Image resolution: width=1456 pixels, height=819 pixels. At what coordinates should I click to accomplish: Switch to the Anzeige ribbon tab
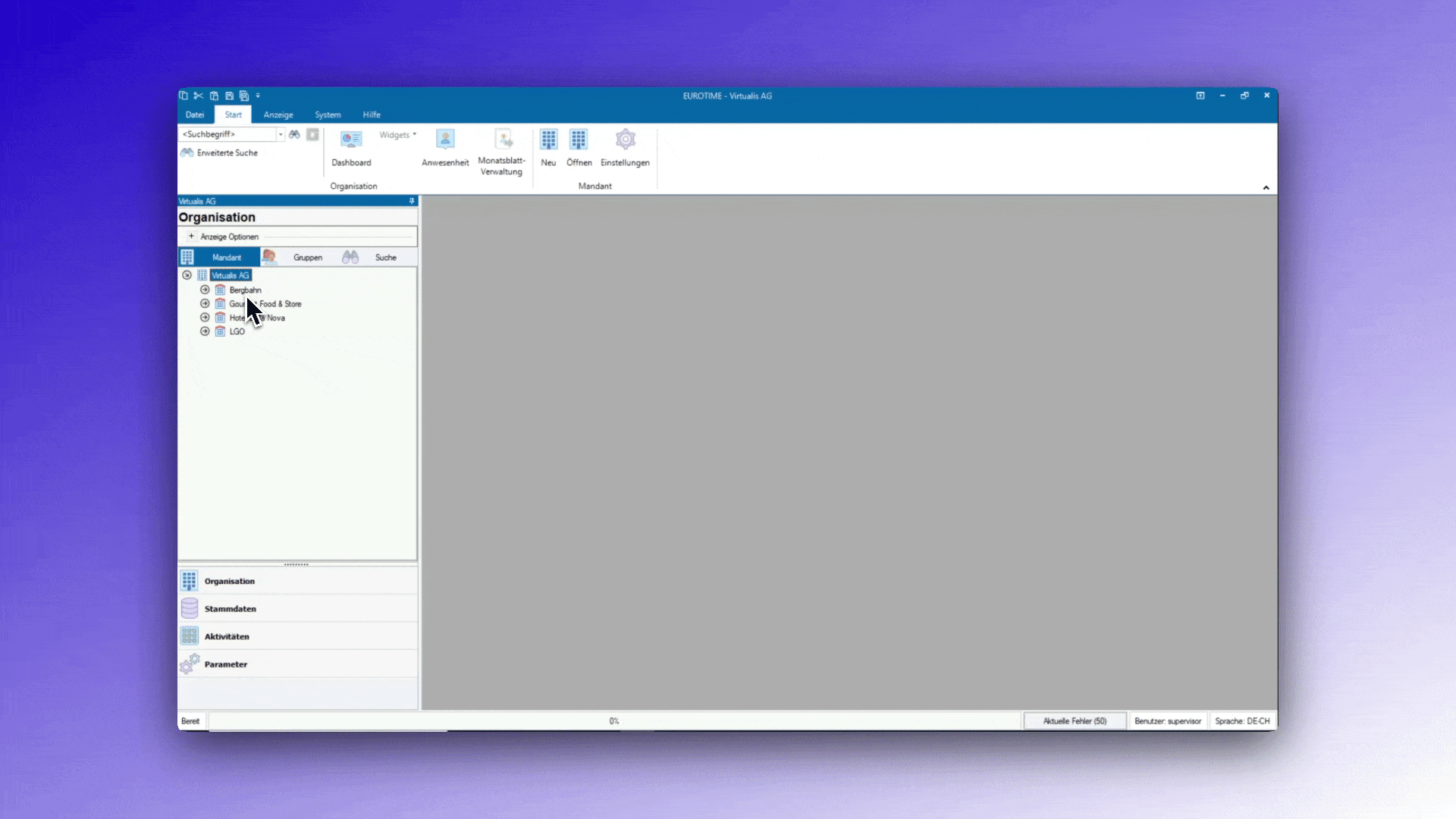click(278, 115)
